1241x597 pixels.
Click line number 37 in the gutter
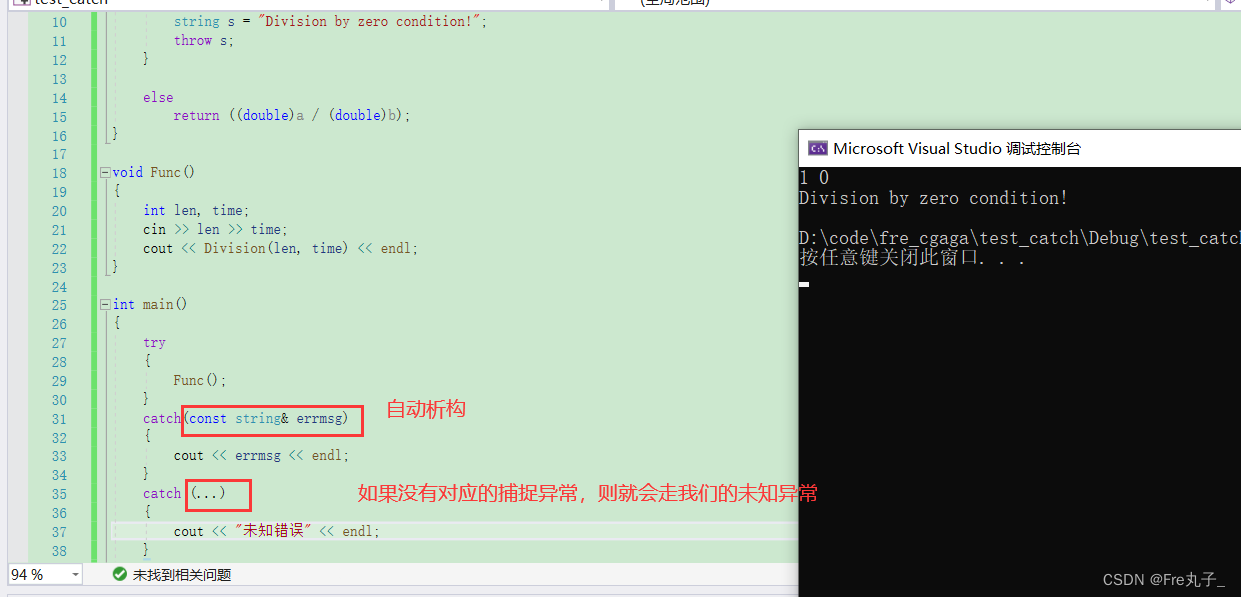click(x=58, y=532)
